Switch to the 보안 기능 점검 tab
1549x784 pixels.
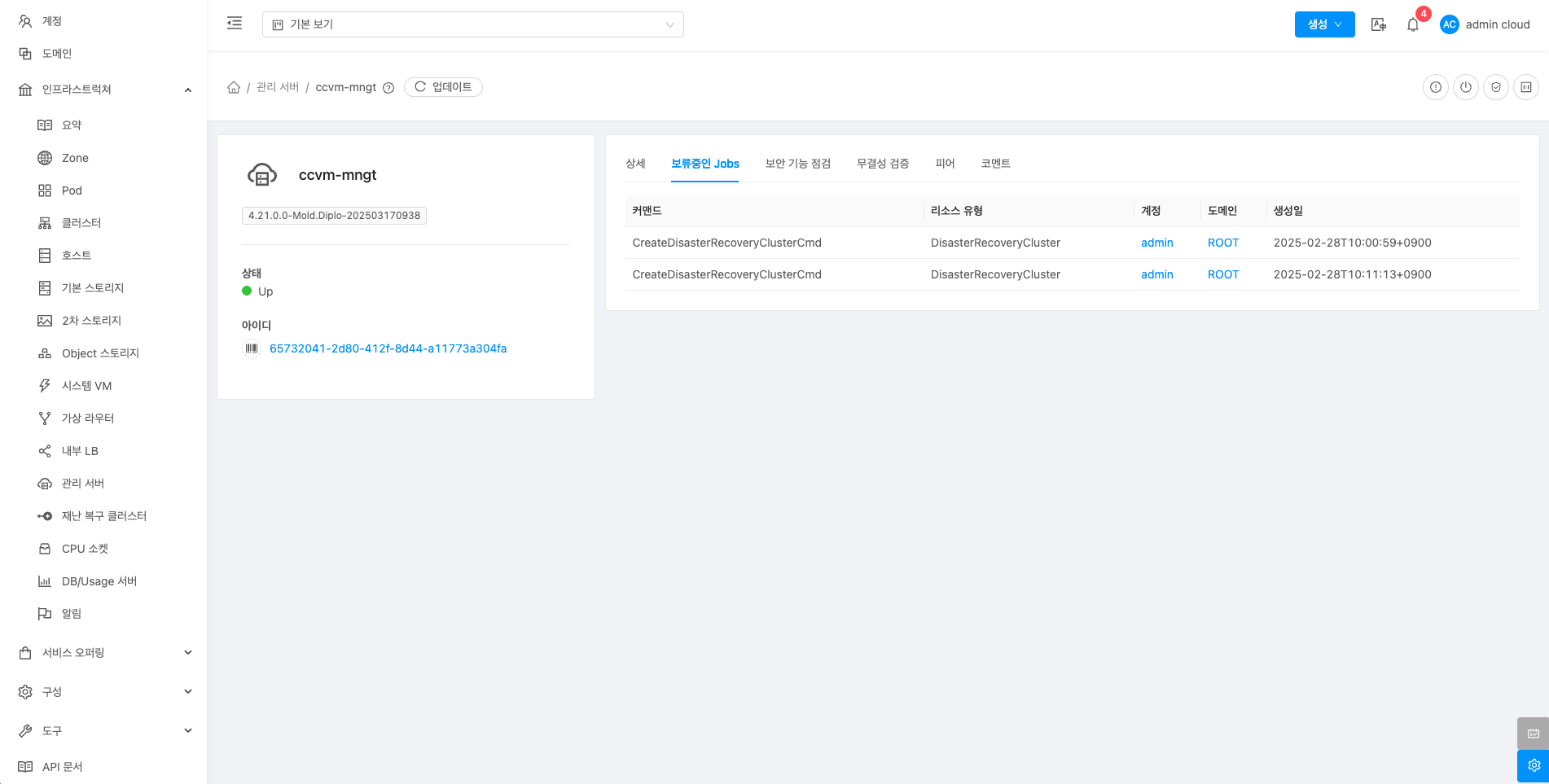797,164
